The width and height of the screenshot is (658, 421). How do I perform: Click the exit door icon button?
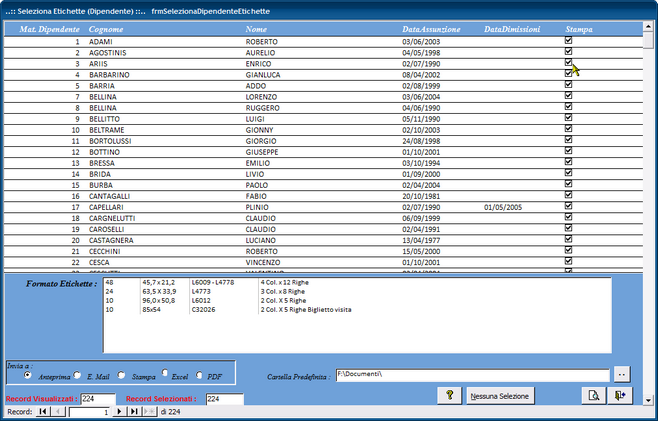pyautogui.click(x=621, y=396)
